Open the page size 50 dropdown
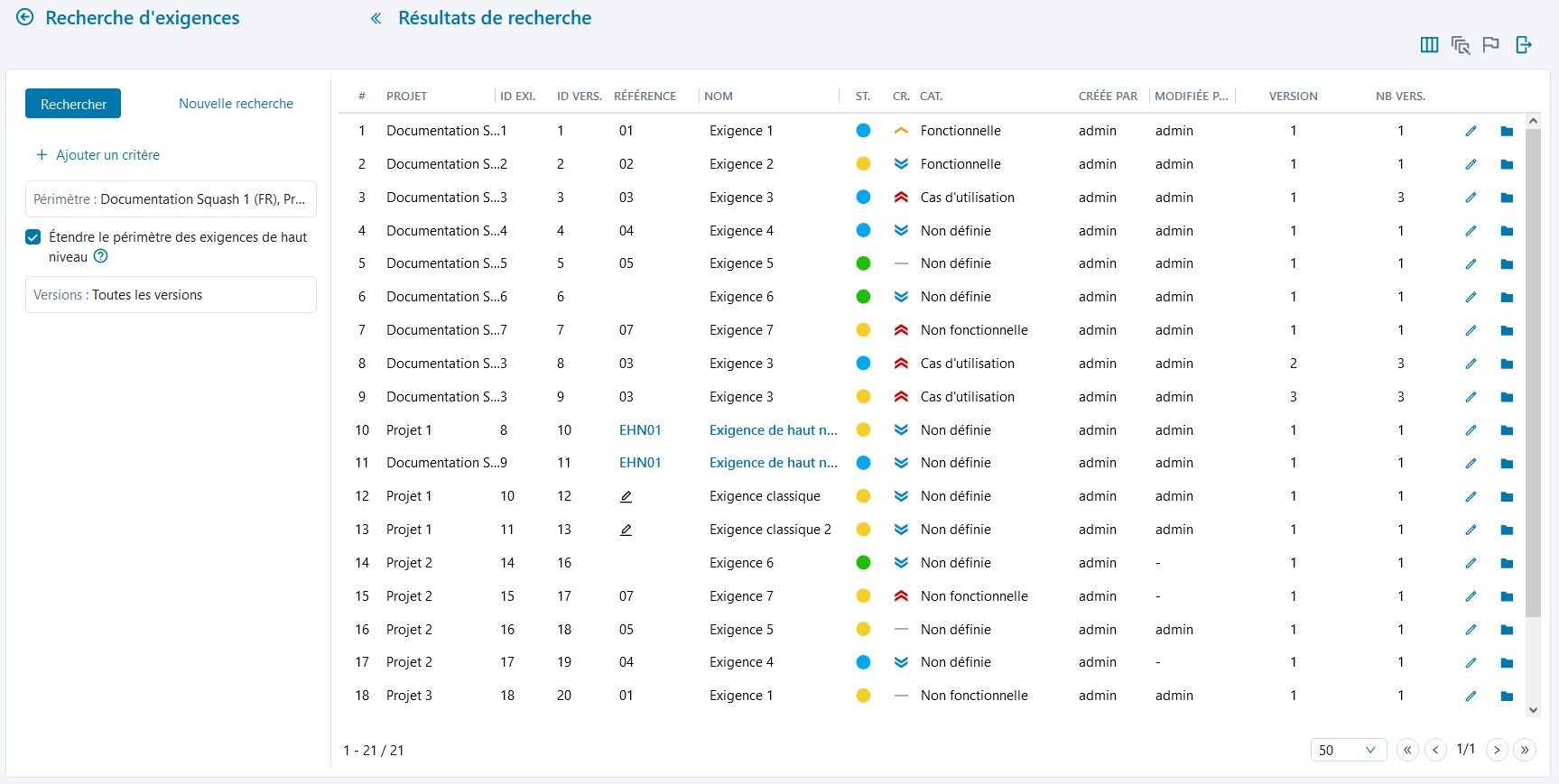 tap(1348, 750)
